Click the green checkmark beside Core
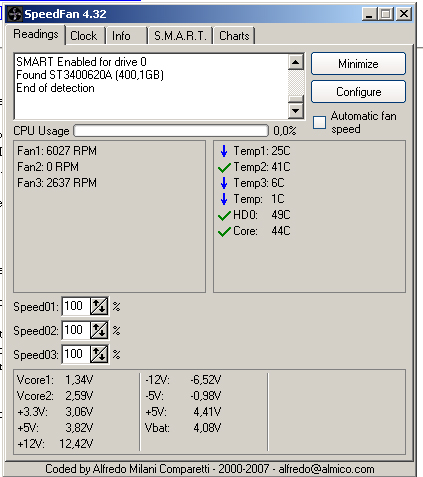This screenshot has height=477, width=423. 224,231
